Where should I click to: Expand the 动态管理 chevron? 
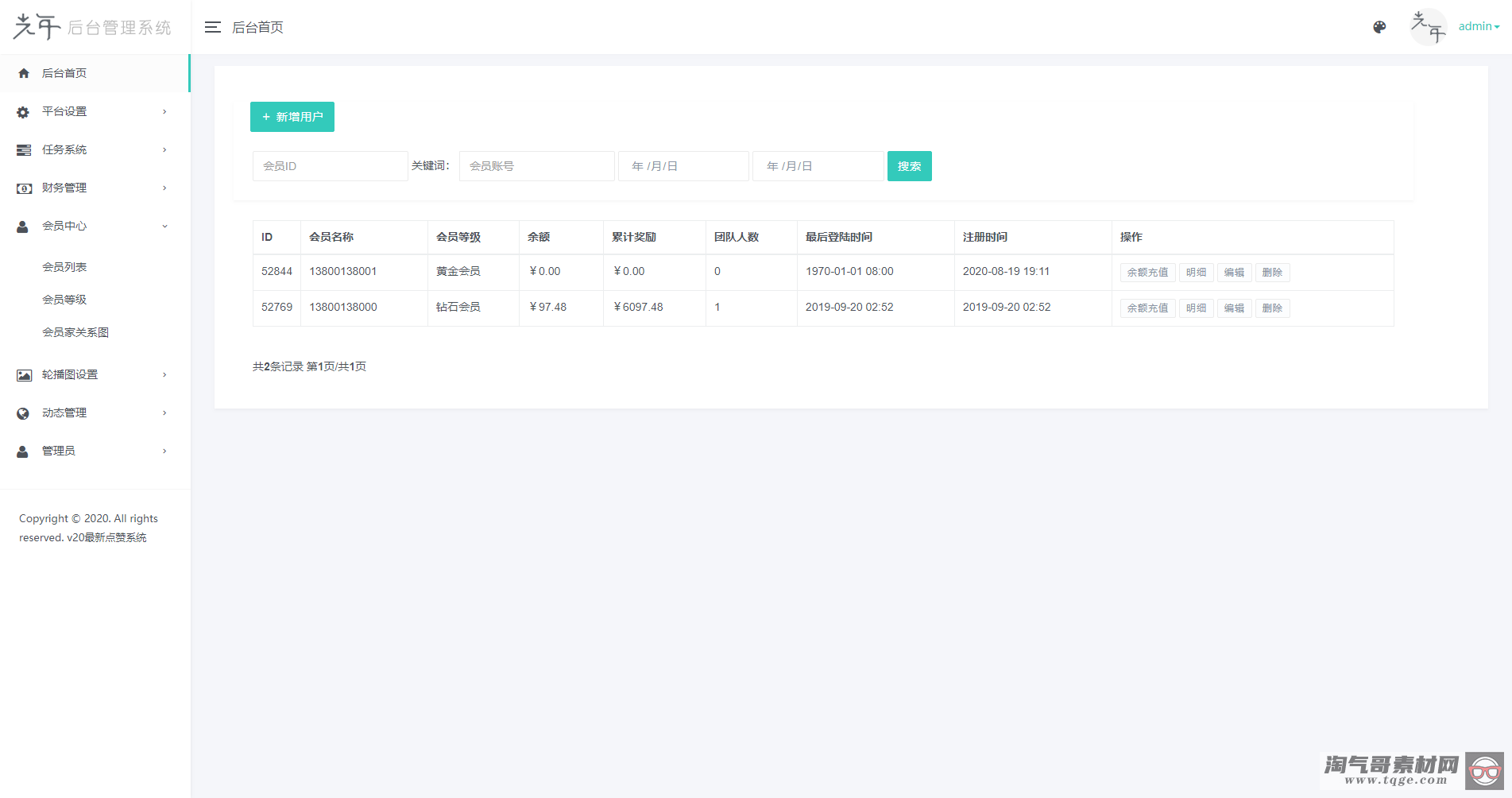[164, 413]
